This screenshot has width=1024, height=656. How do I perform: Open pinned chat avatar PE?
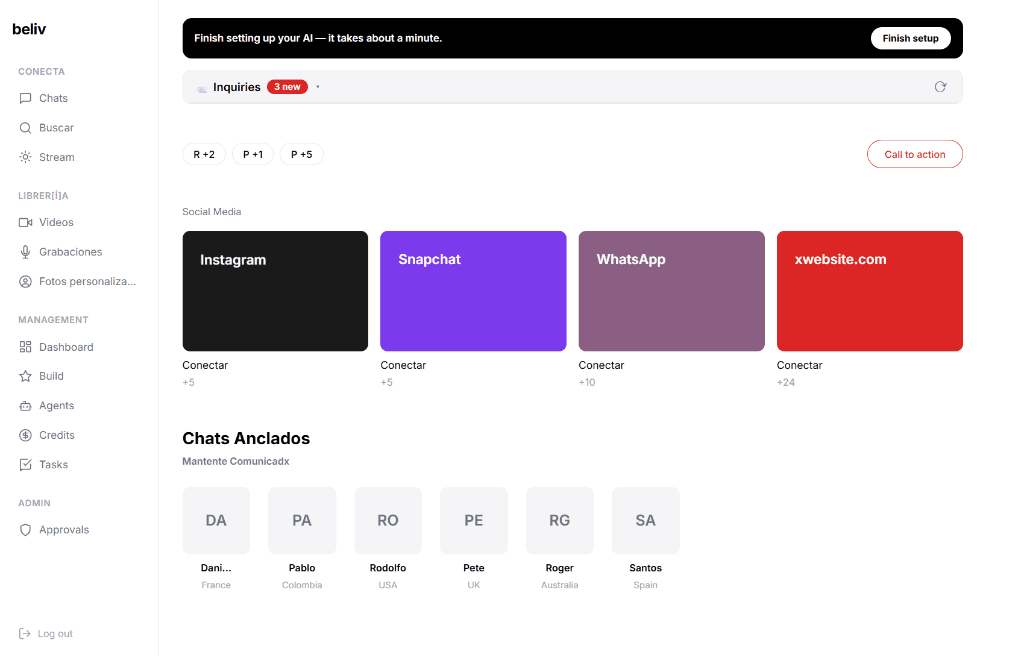[473, 520]
